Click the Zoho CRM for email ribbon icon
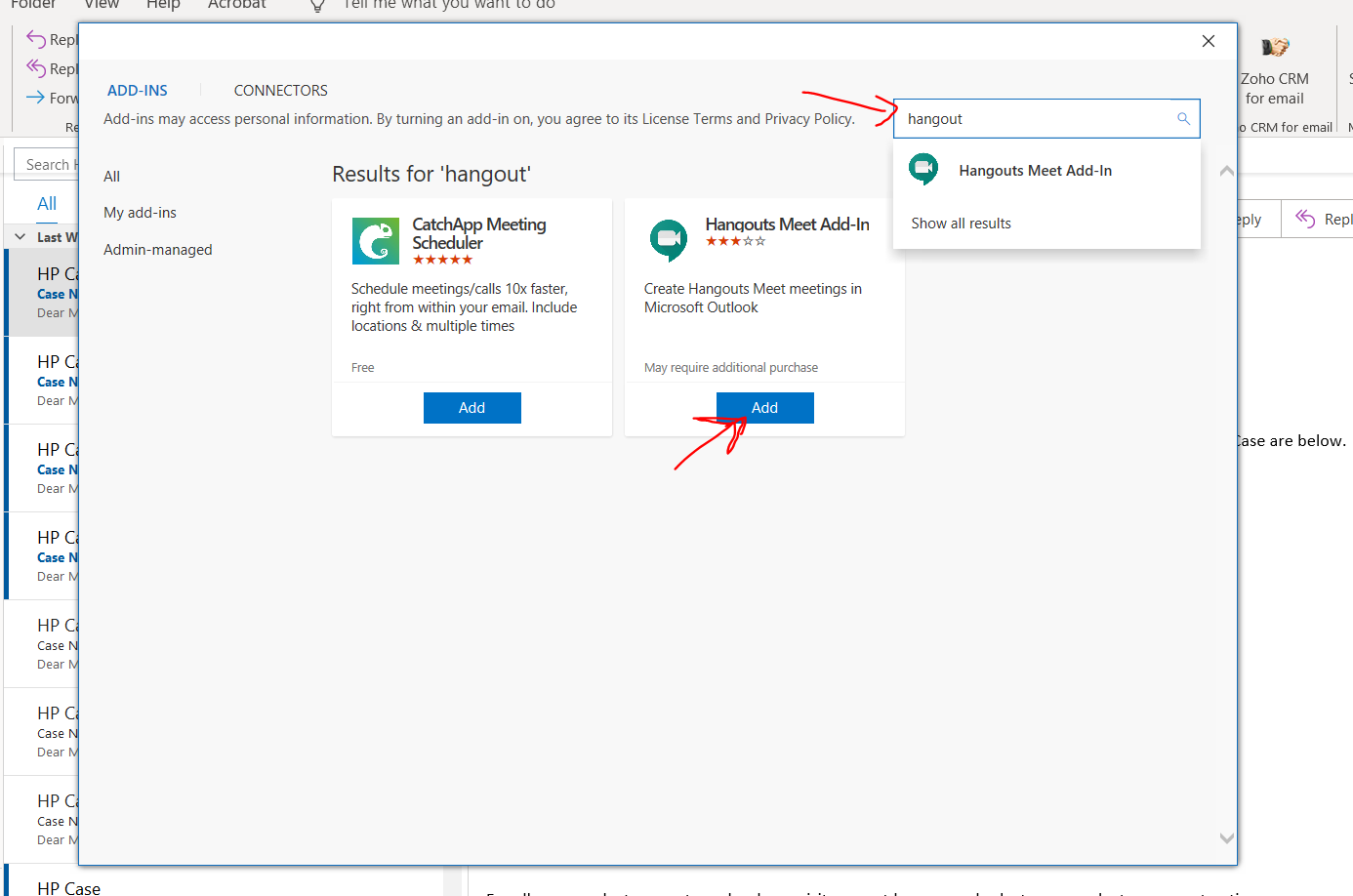1353x896 pixels. click(x=1275, y=47)
